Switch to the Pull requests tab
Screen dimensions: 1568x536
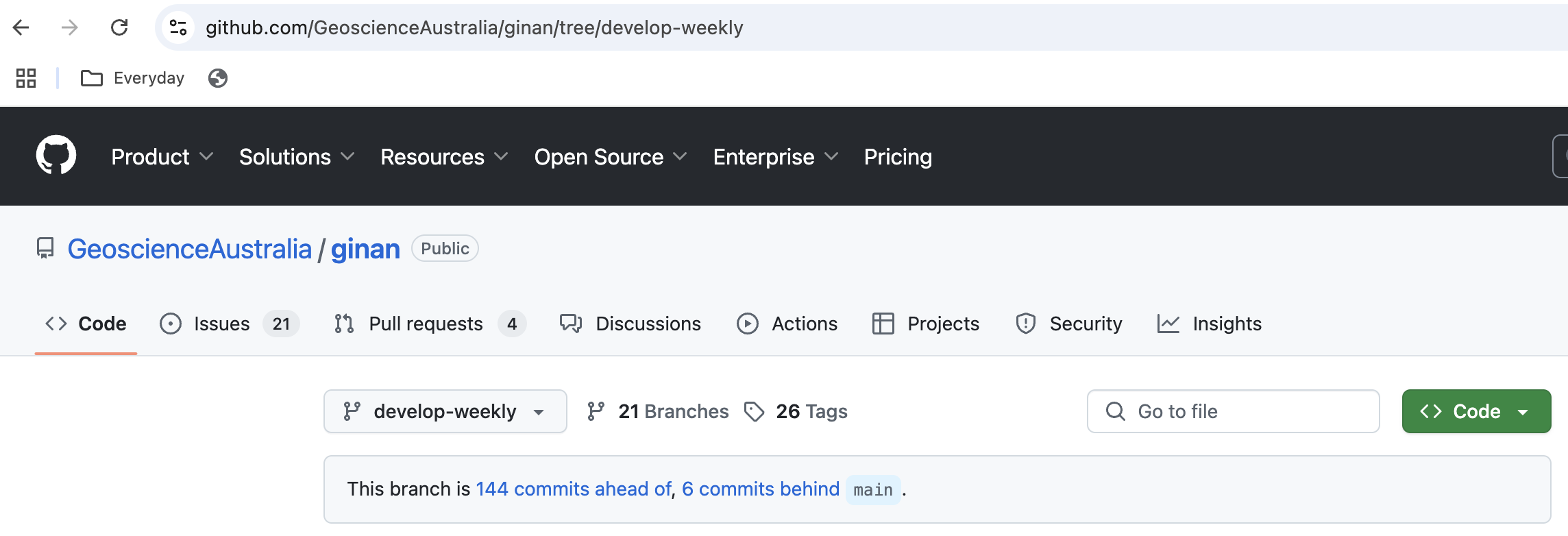pyautogui.click(x=430, y=324)
